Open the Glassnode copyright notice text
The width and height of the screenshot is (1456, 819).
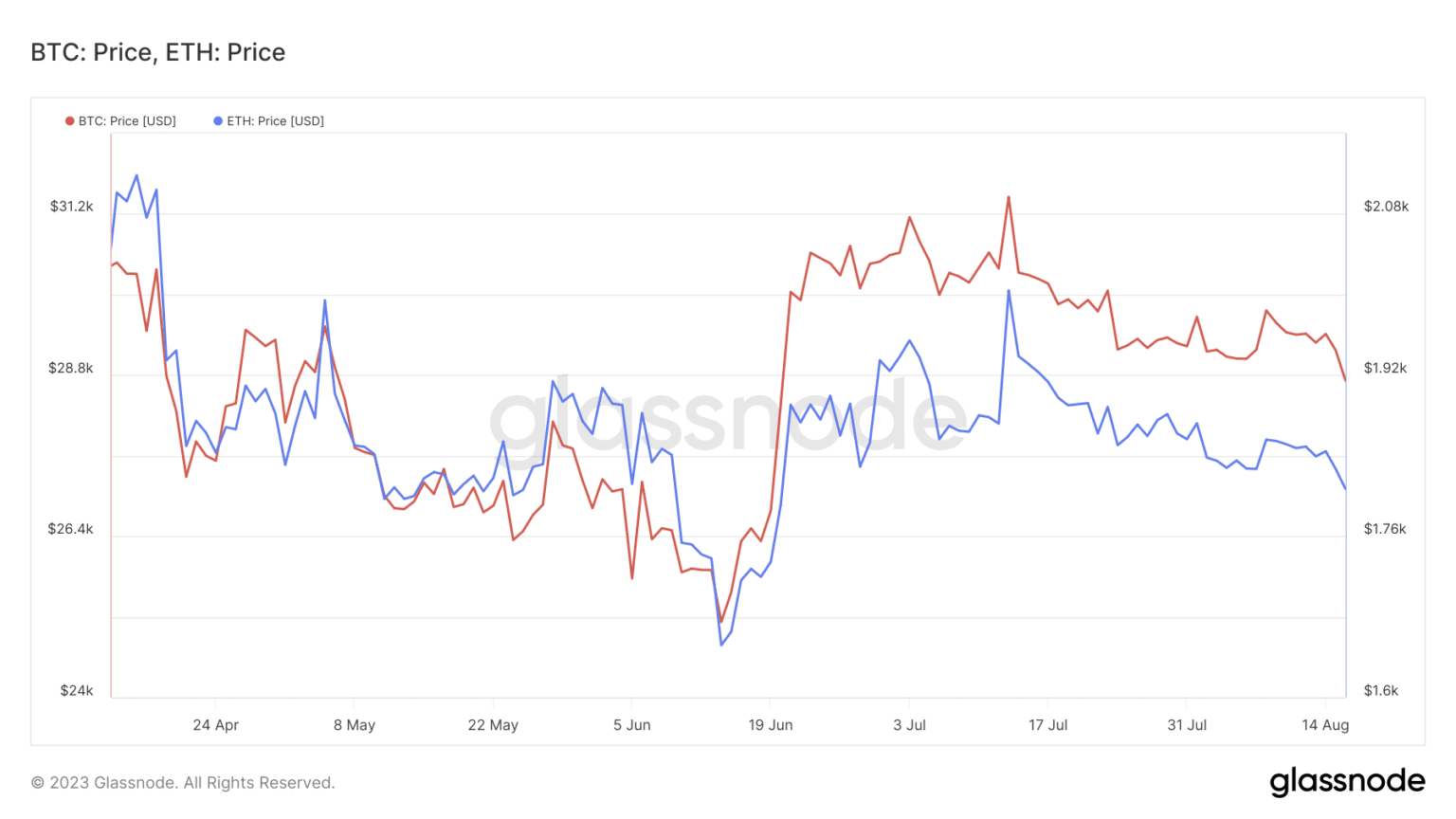point(183,783)
